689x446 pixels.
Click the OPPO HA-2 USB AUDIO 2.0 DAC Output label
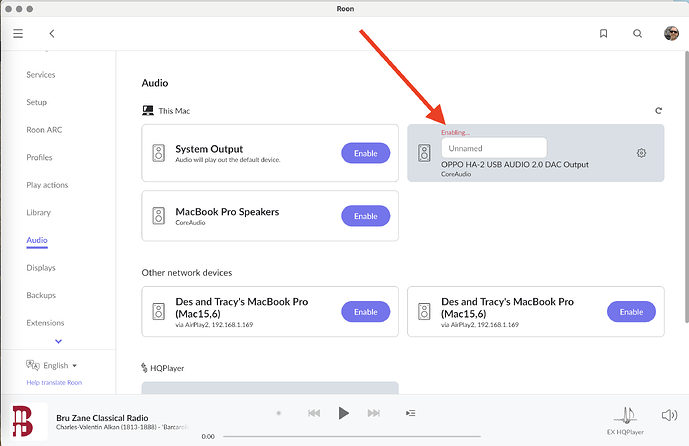[x=515, y=164]
